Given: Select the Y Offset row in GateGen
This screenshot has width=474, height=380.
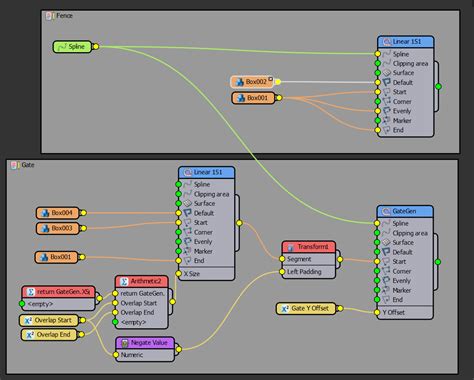Looking at the screenshot, I should (405, 312).
